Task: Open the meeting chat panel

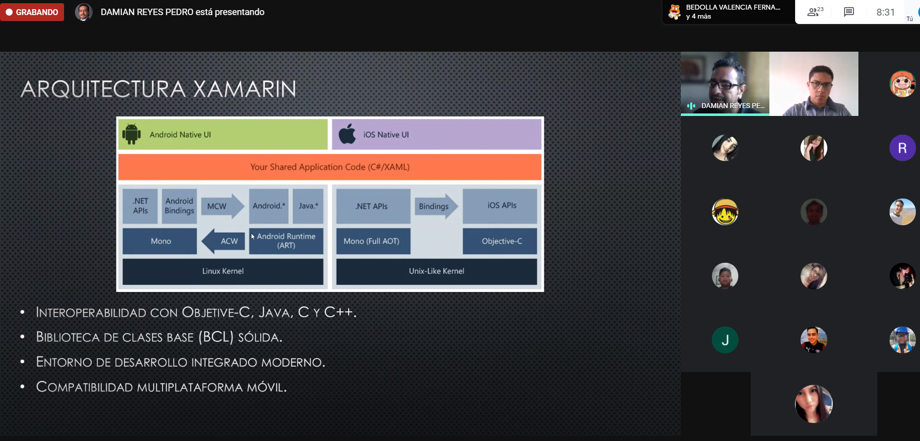Action: pyautogui.click(x=848, y=12)
